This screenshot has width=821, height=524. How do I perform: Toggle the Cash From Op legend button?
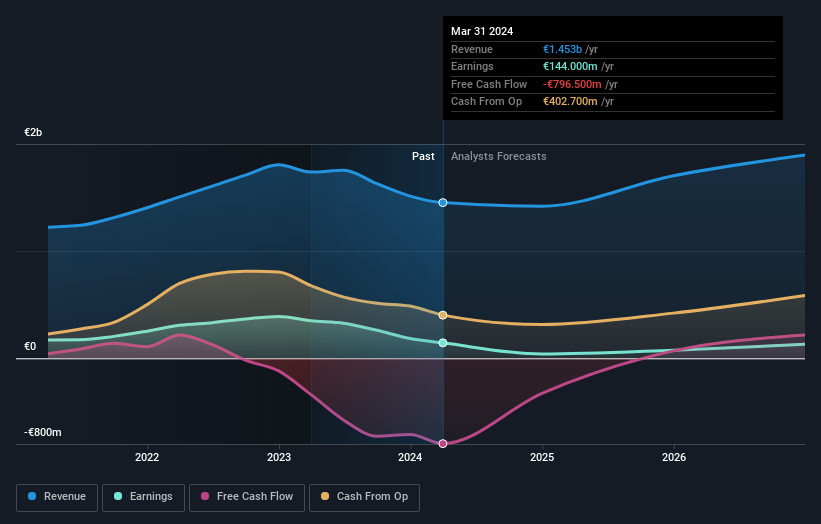(x=364, y=497)
